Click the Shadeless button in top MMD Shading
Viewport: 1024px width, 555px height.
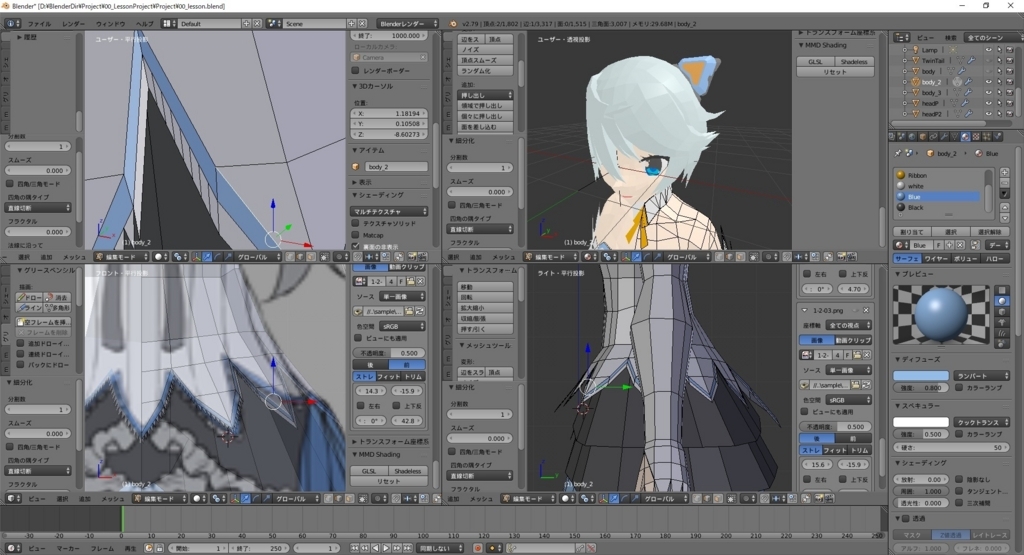point(854,61)
